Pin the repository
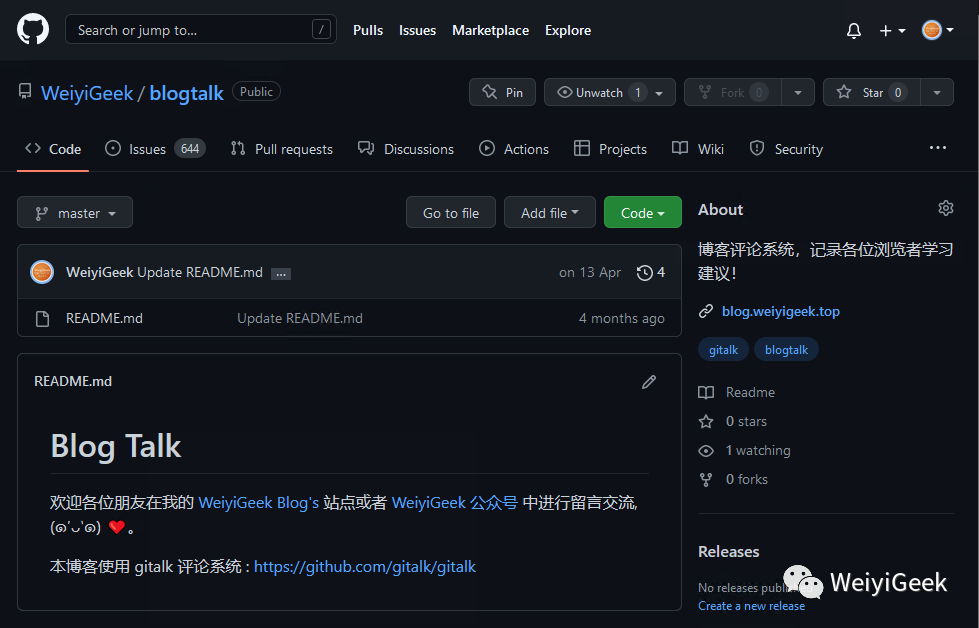979x628 pixels. click(502, 92)
